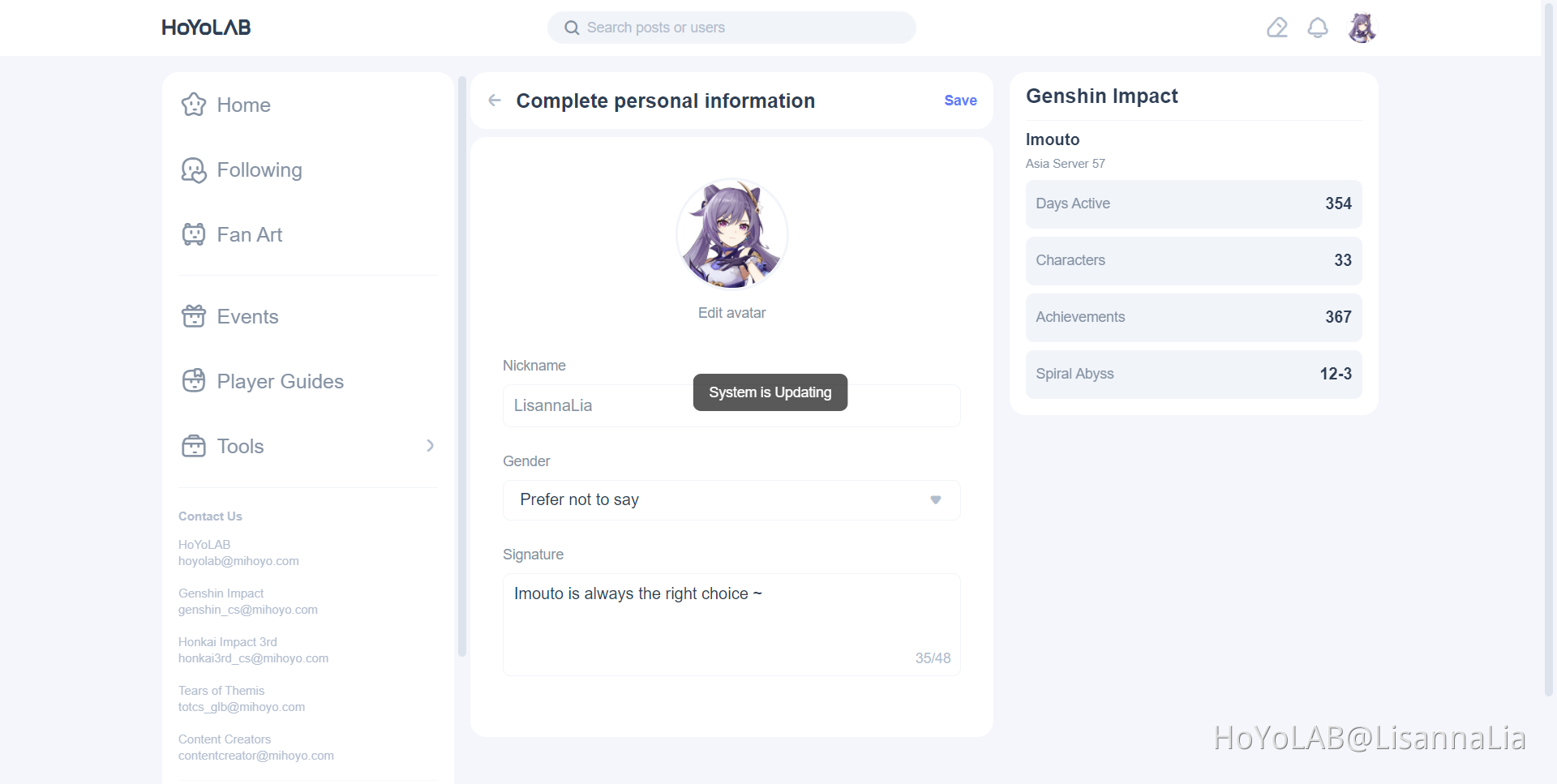1557x784 pixels.
Task: Click the notification bell icon
Action: pyautogui.click(x=1318, y=28)
